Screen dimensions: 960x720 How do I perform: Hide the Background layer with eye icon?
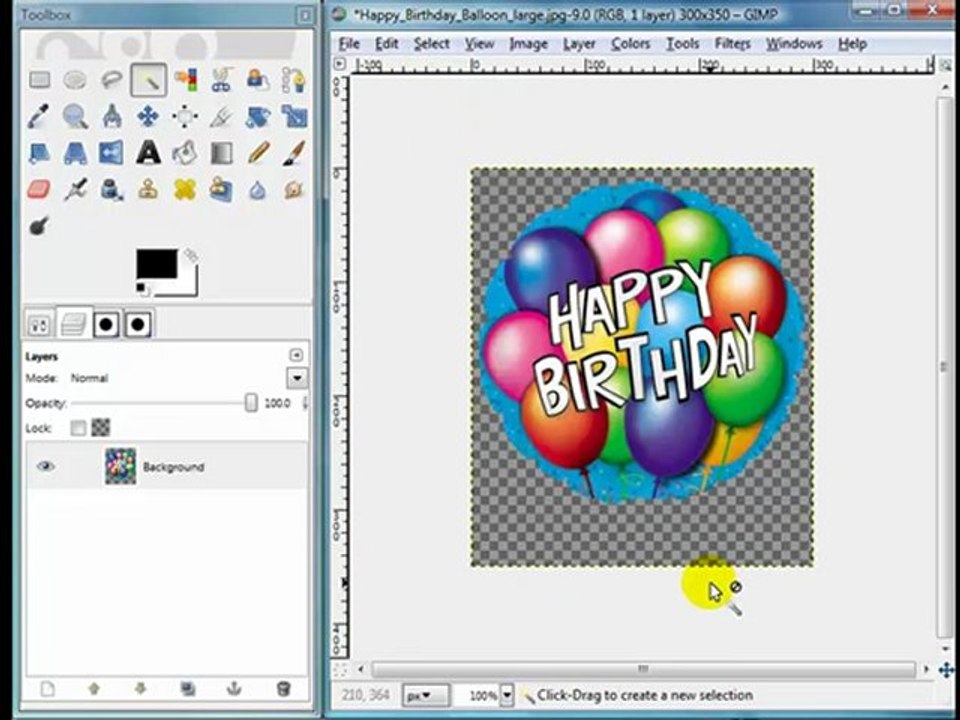(45, 467)
